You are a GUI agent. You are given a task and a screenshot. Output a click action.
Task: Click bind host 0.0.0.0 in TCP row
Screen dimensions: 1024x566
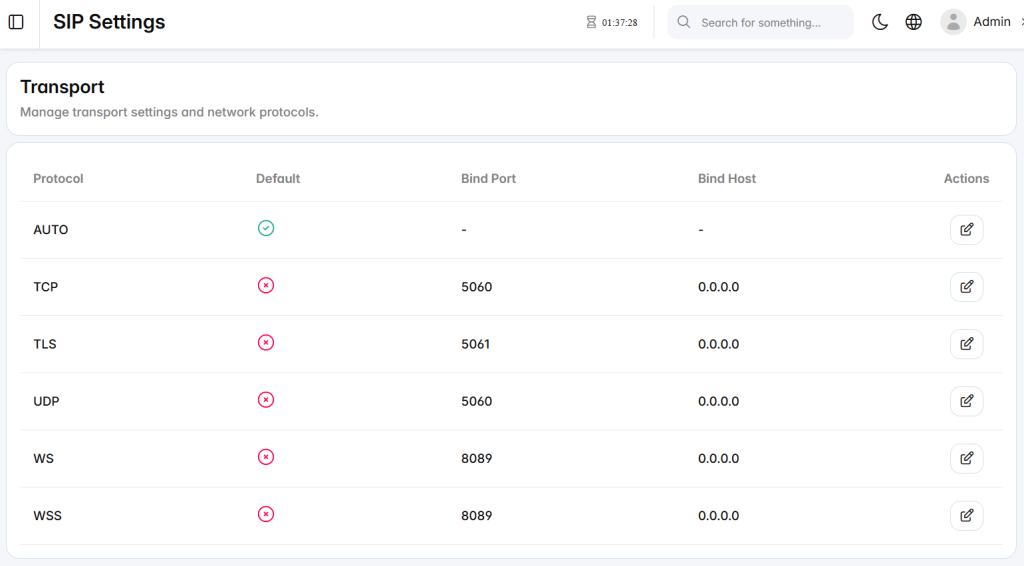(718, 287)
